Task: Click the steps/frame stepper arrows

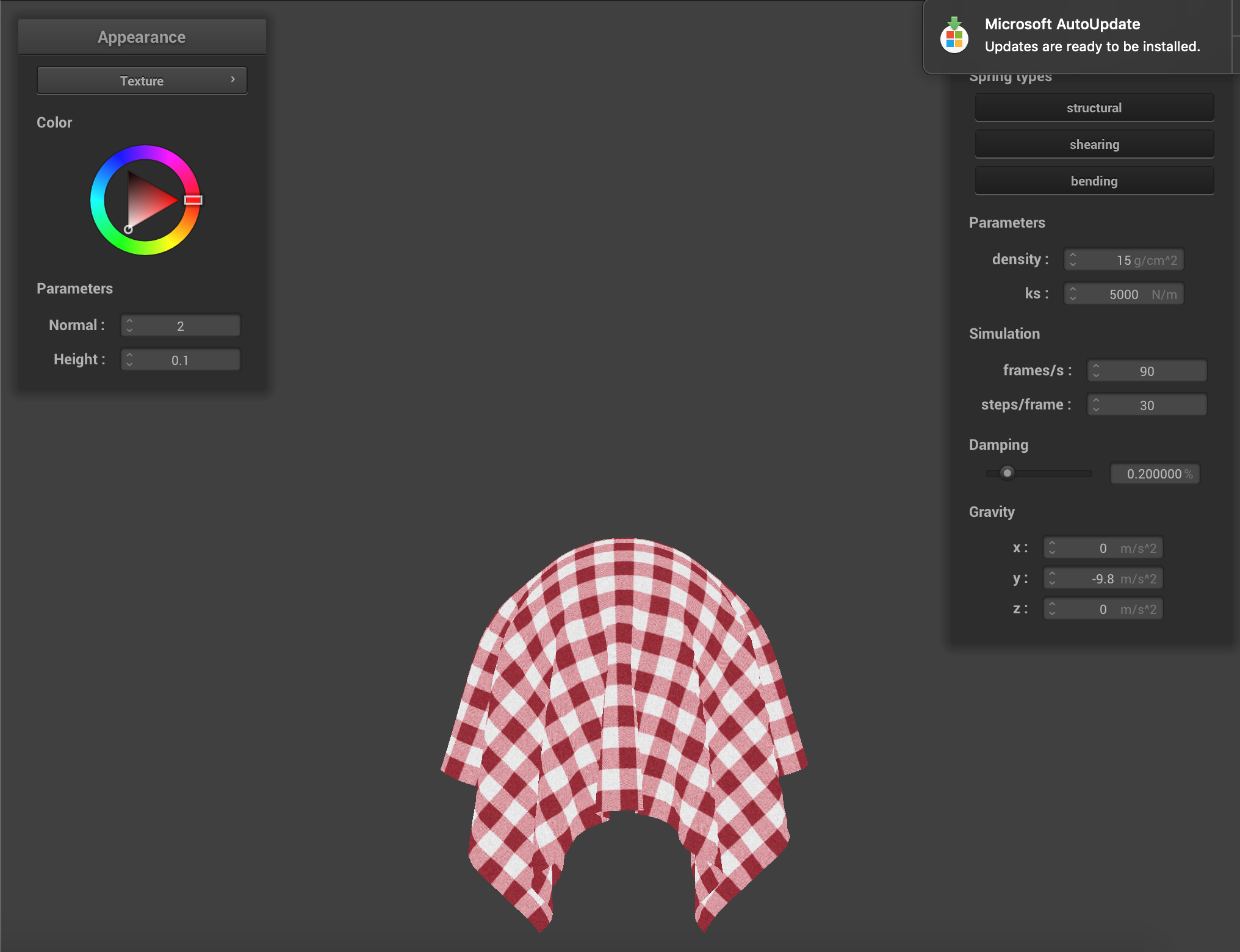Action: (x=1096, y=405)
